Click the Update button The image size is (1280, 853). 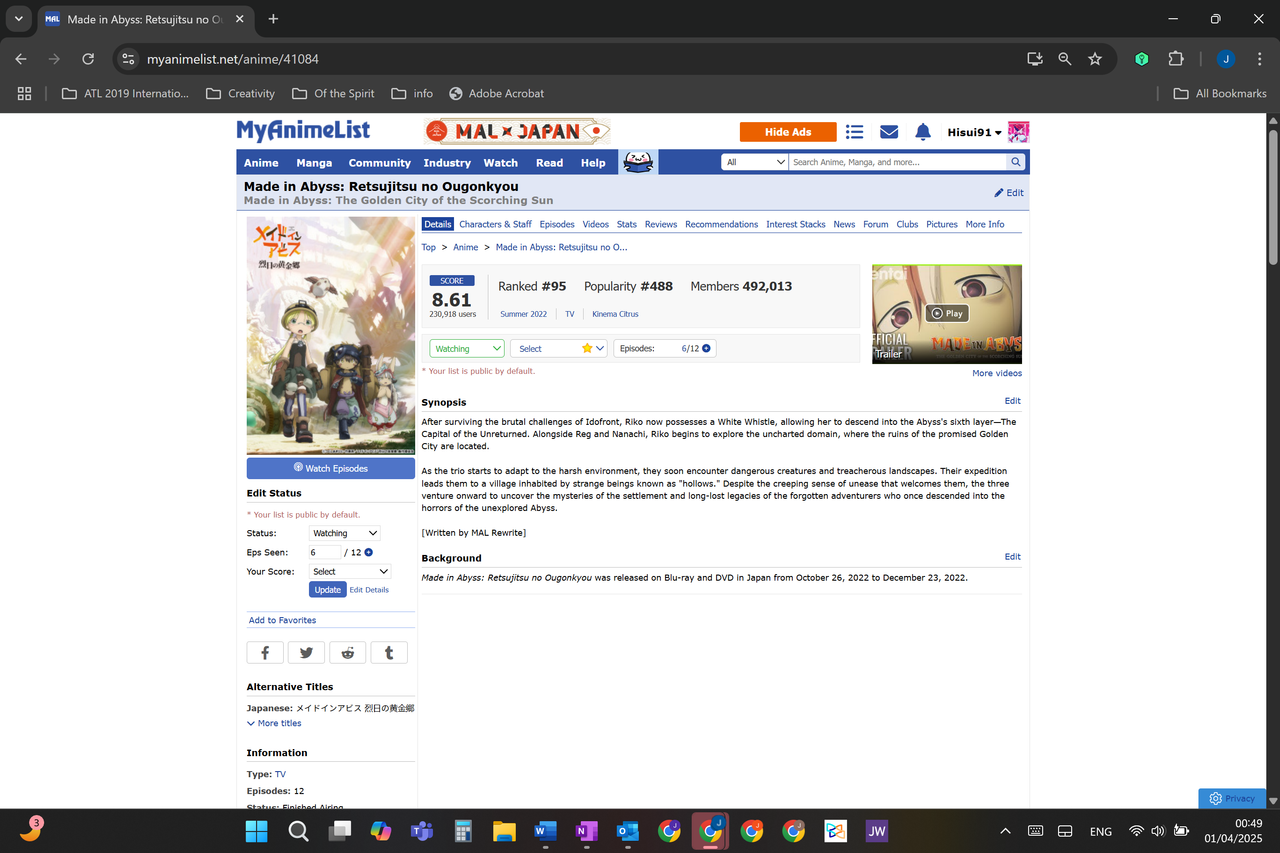pyautogui.click(x=328, y=590)
